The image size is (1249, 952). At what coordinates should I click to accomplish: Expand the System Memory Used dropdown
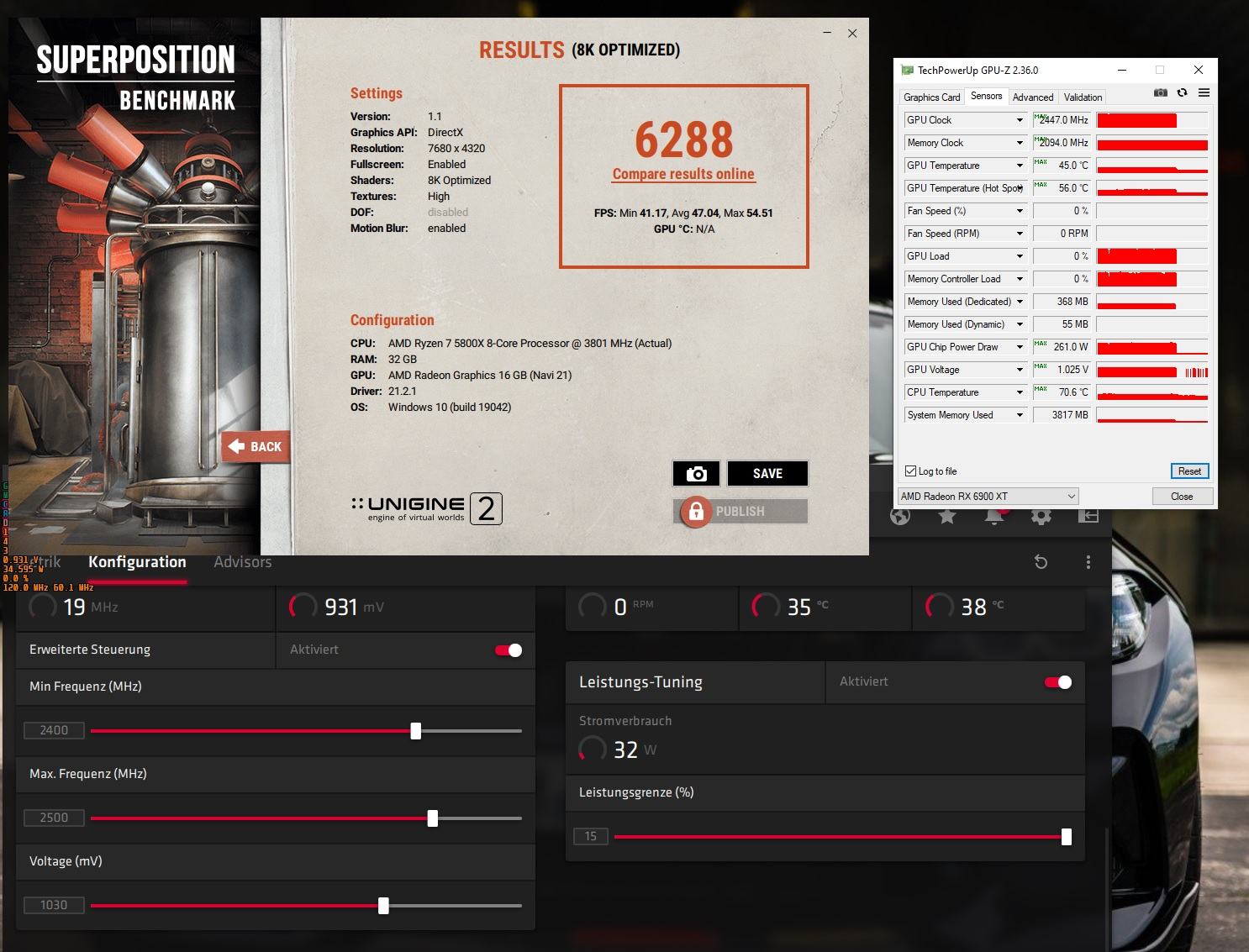pyautogui.click(x=1020, y=415)
